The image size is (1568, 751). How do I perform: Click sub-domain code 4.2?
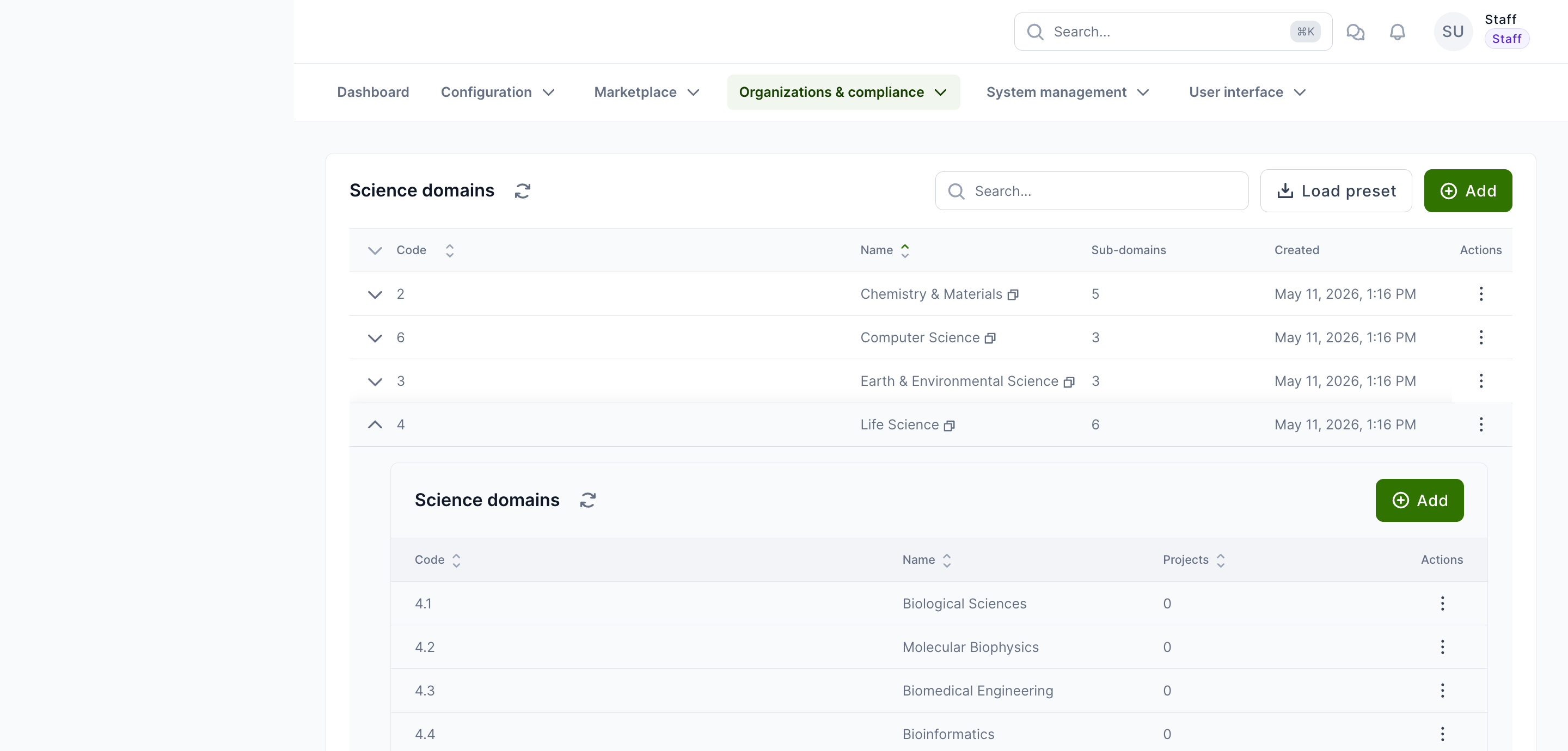(425, 647)
